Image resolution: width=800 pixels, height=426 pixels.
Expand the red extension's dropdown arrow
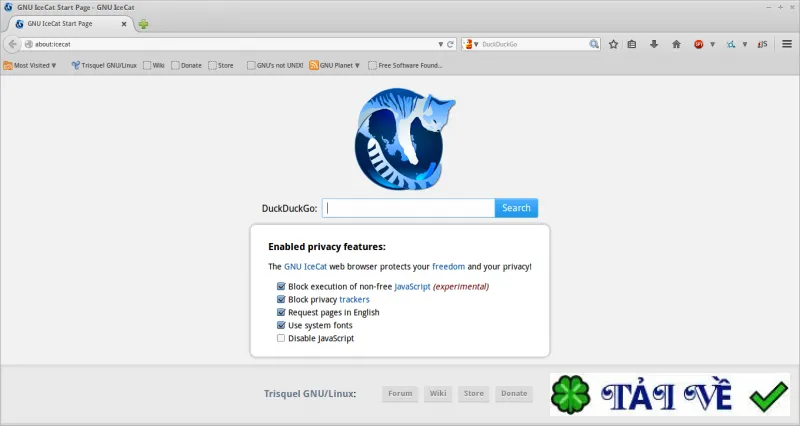point(712,44)
